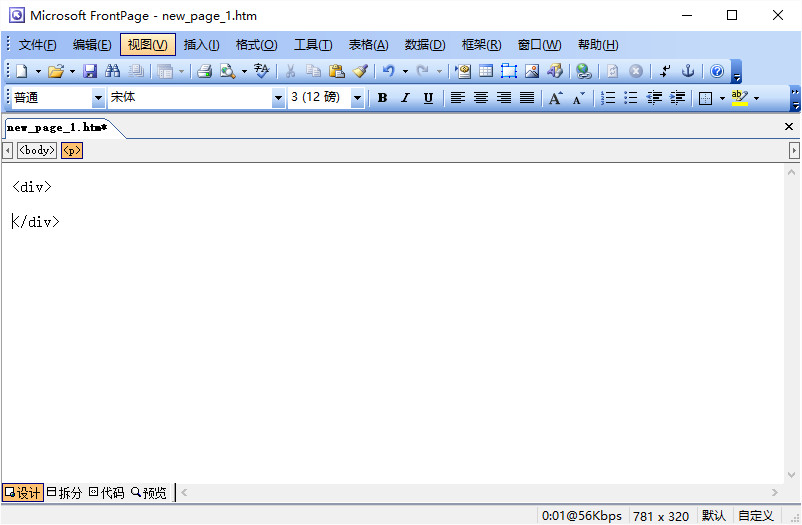Expand the borders dropdown arrow
The width and height of the screenshot is (802, 525).
tap(722, 98)
